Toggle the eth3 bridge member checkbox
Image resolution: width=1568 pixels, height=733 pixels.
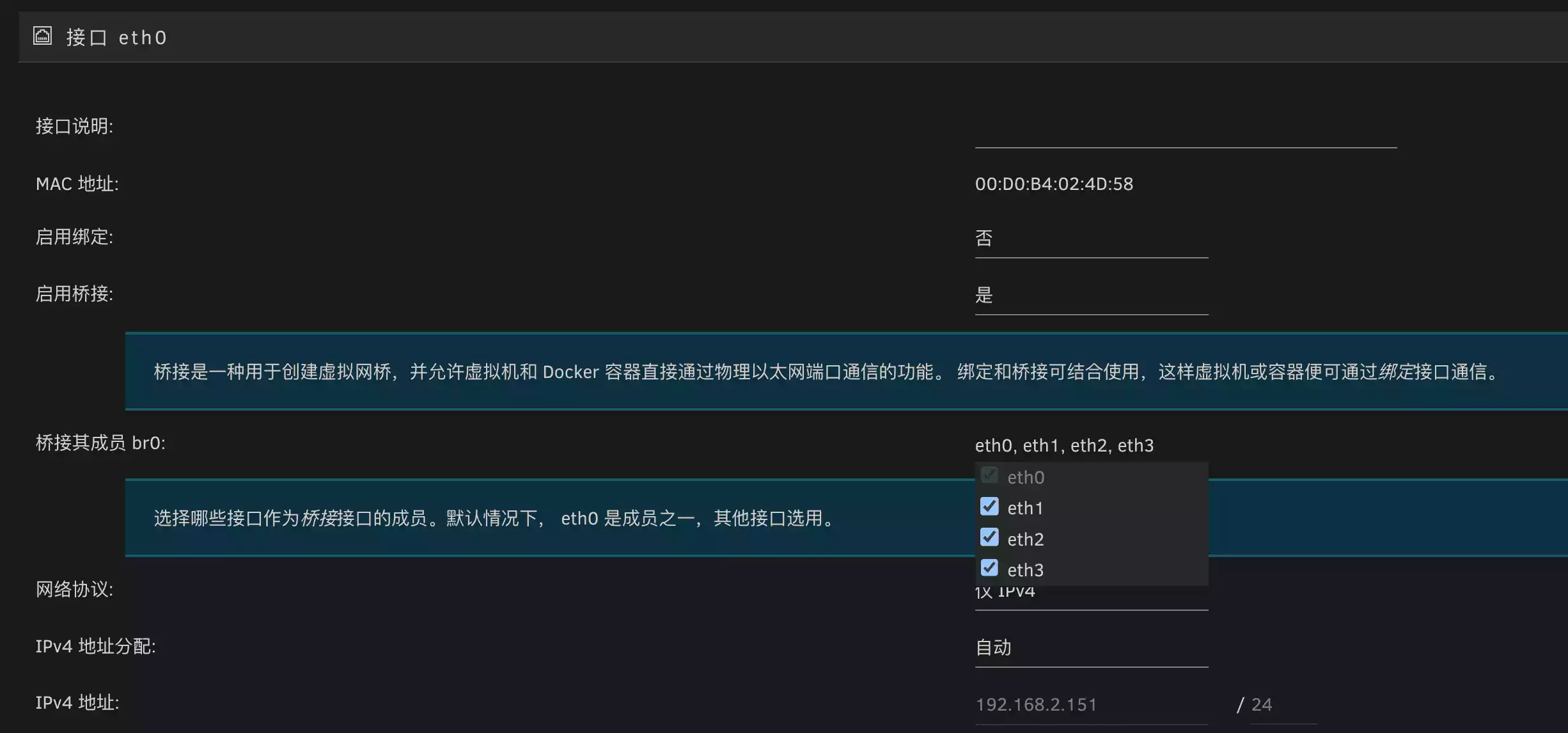(x=989, y=568)
